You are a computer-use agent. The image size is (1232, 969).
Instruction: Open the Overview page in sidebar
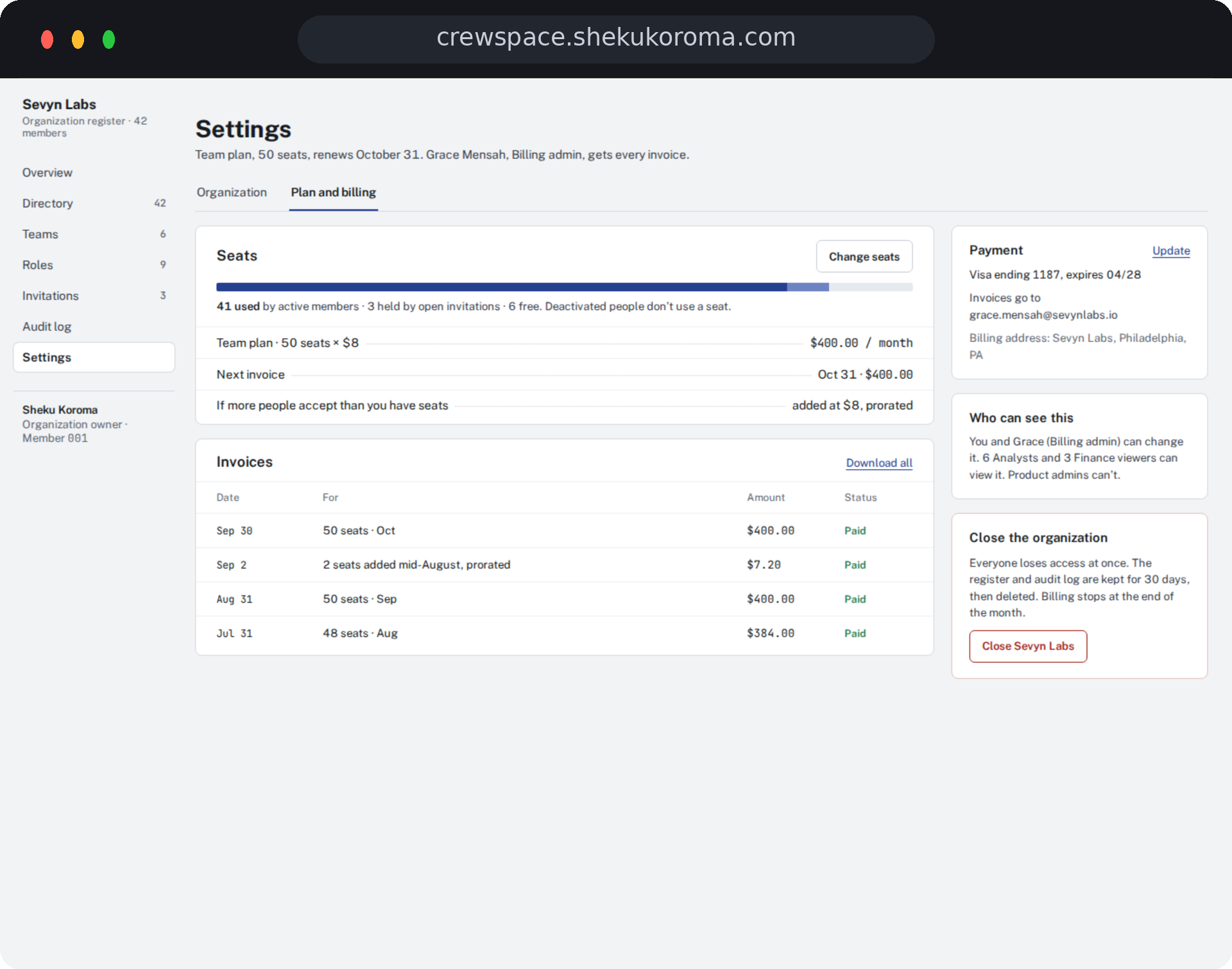click(x=94, y=173)
